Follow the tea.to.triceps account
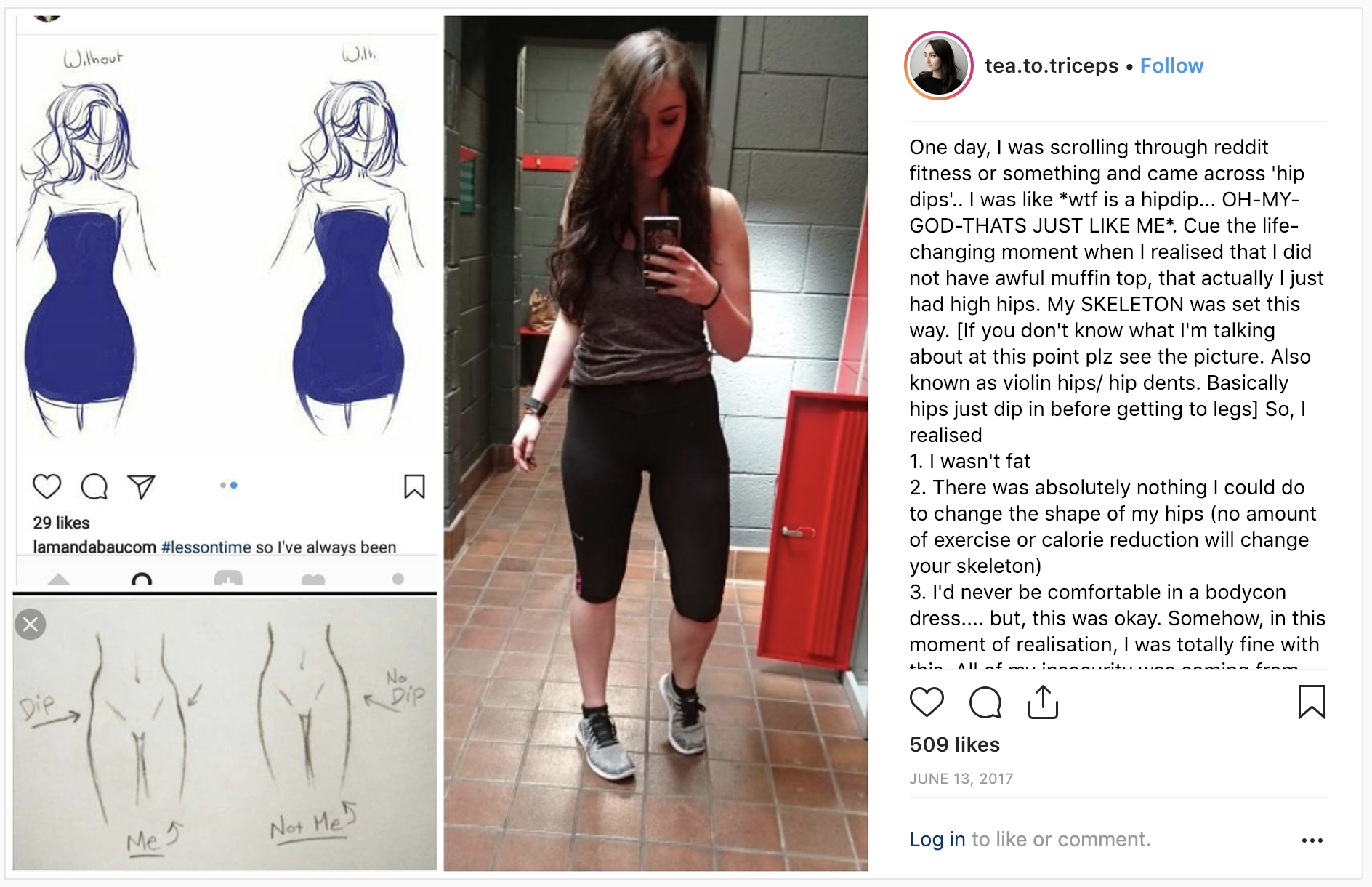The image size is (1372, 887). (x=1171, y=66)
